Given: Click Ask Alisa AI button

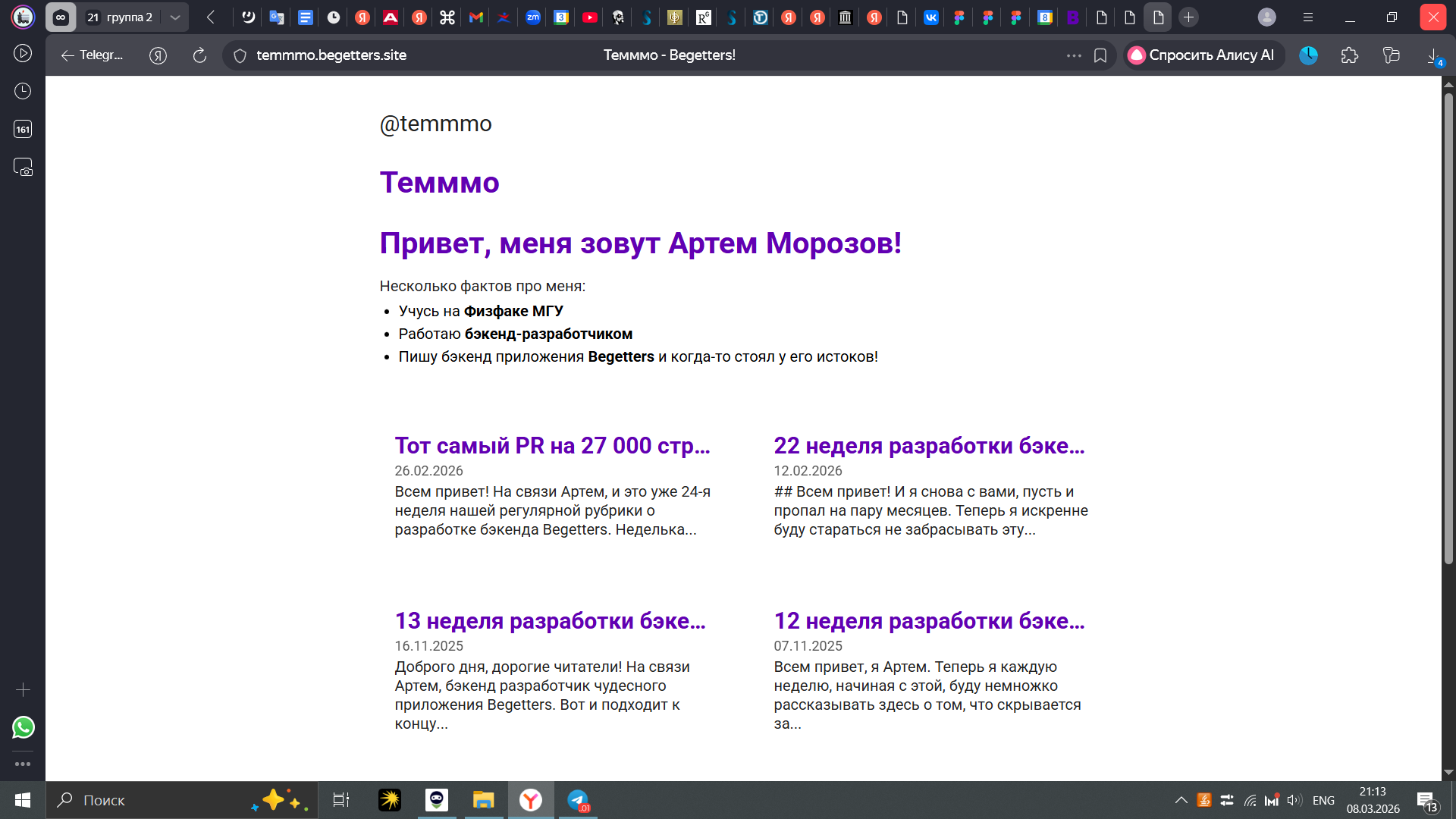Looking at the screenshot, I should coord(1202,55).
